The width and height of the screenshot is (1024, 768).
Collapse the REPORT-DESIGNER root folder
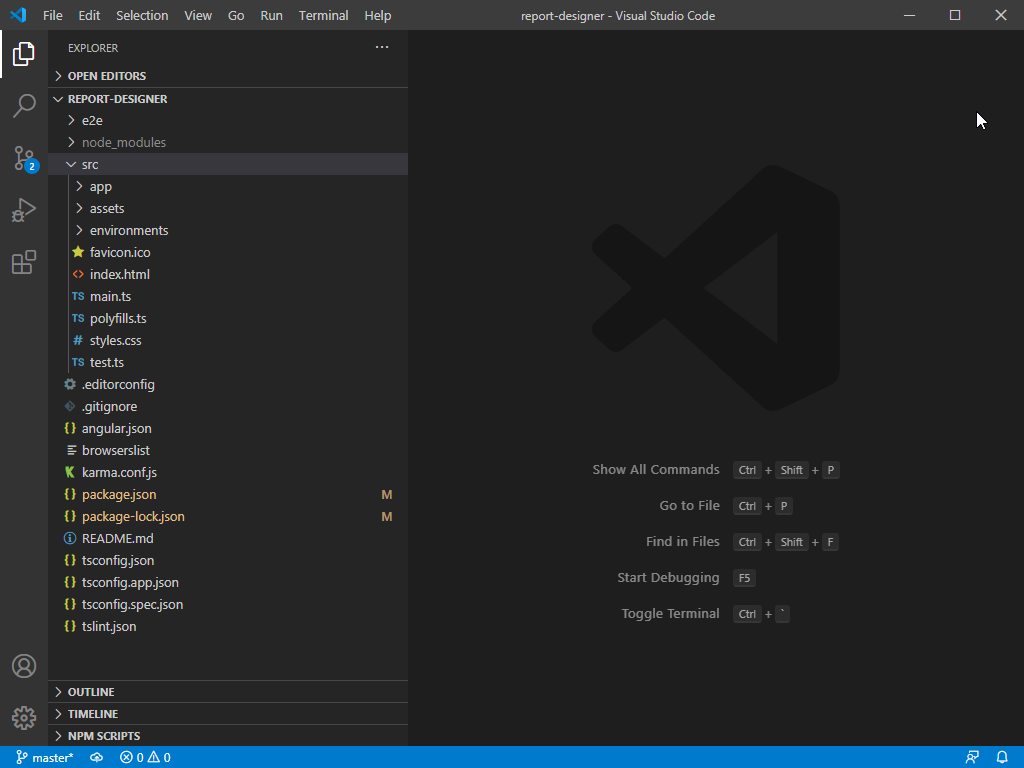[228, 99]
